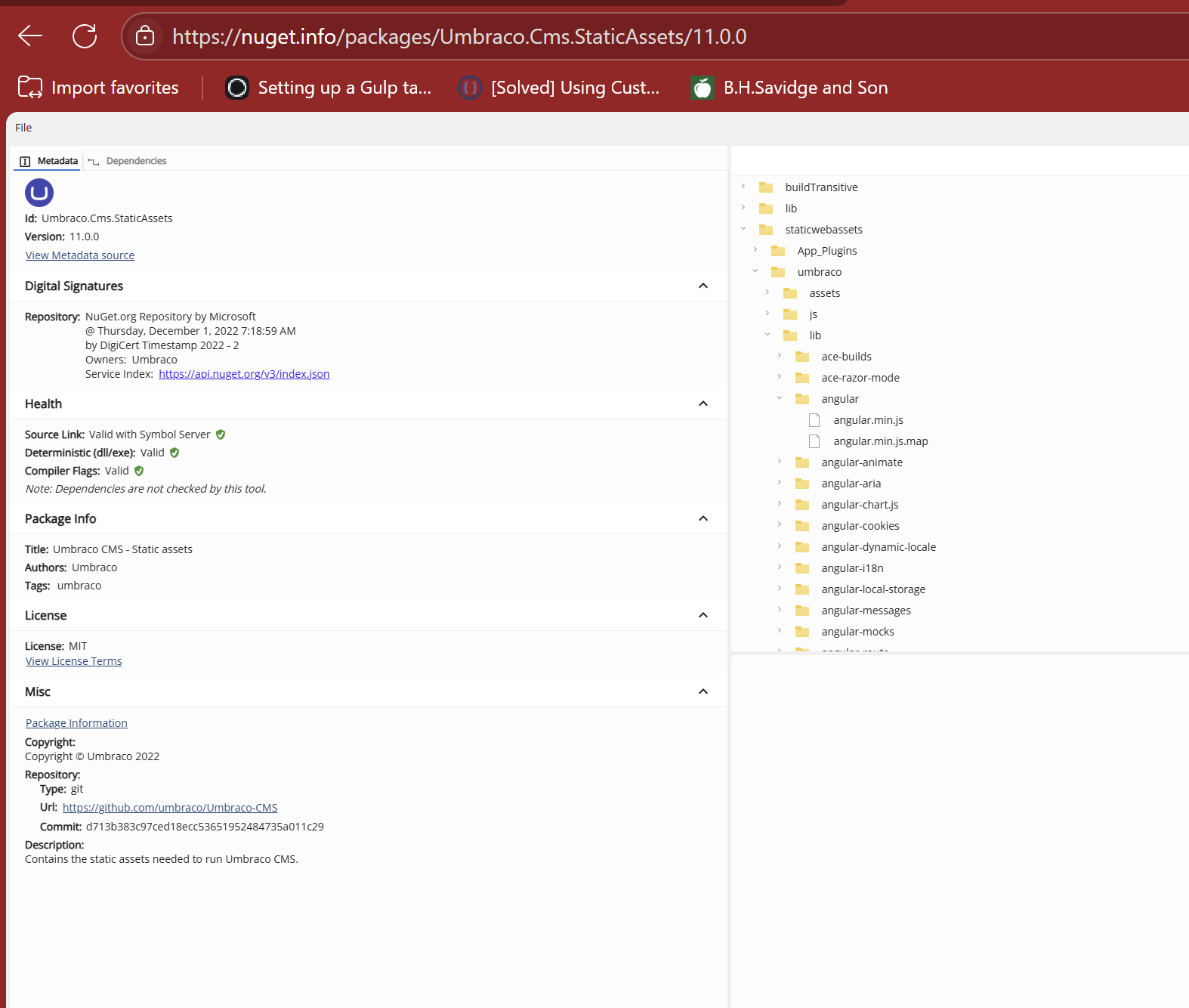Click the site info lock icon
Image resolution: width=1189 pixels, height=1008 pixels.
click(x=145, y=36)
